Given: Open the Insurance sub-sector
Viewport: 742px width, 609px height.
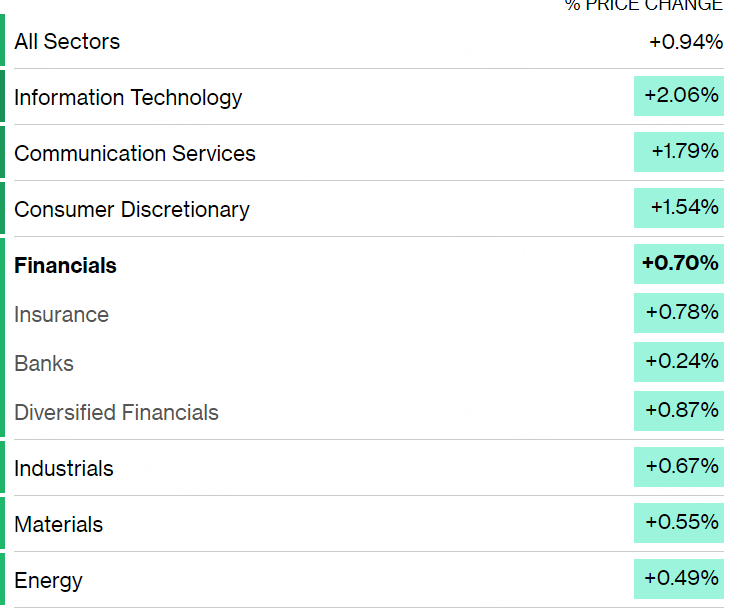Looking at the screenshot, I should (x=62, y=315).
